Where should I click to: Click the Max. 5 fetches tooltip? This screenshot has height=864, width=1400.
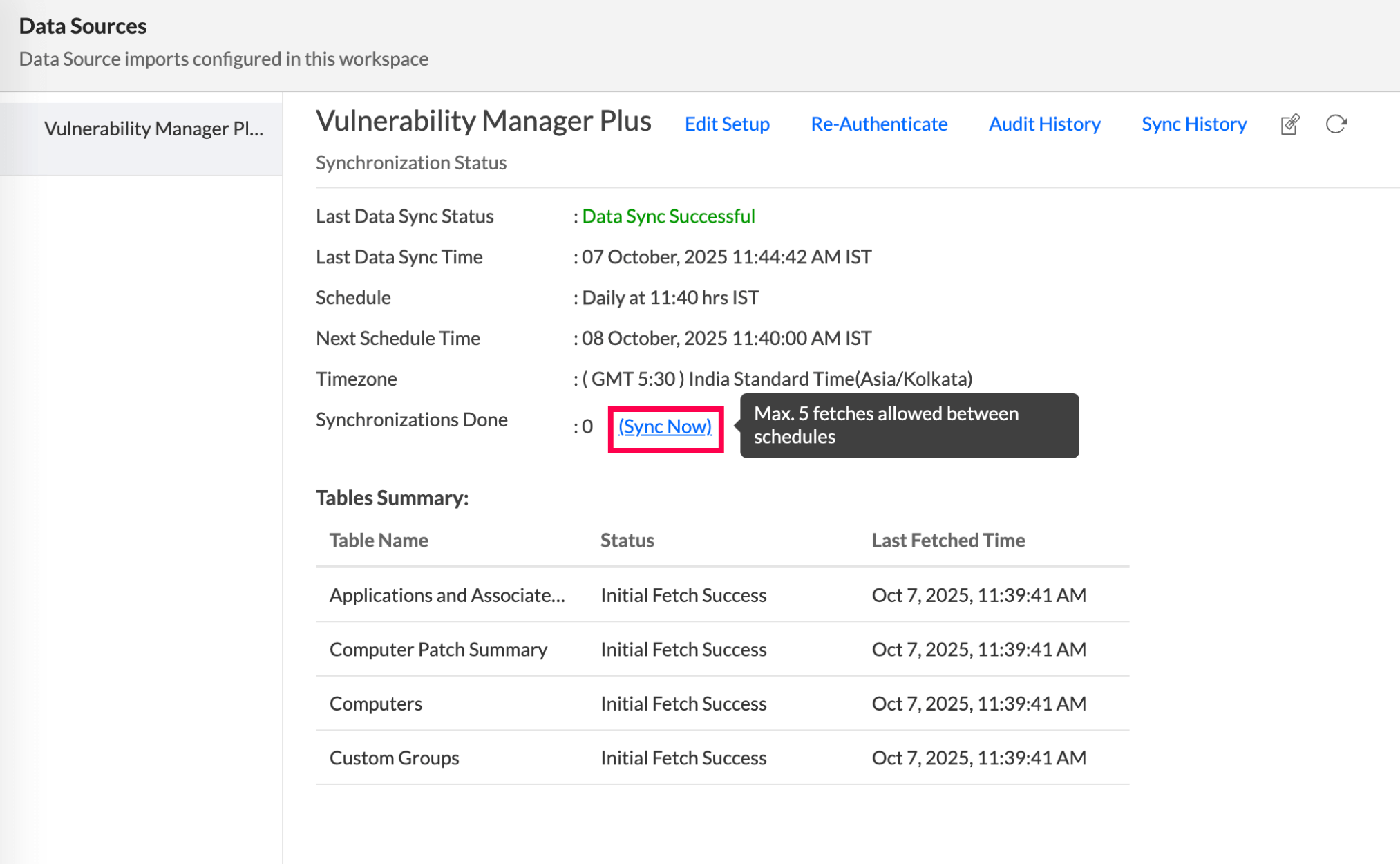[909, 425]
